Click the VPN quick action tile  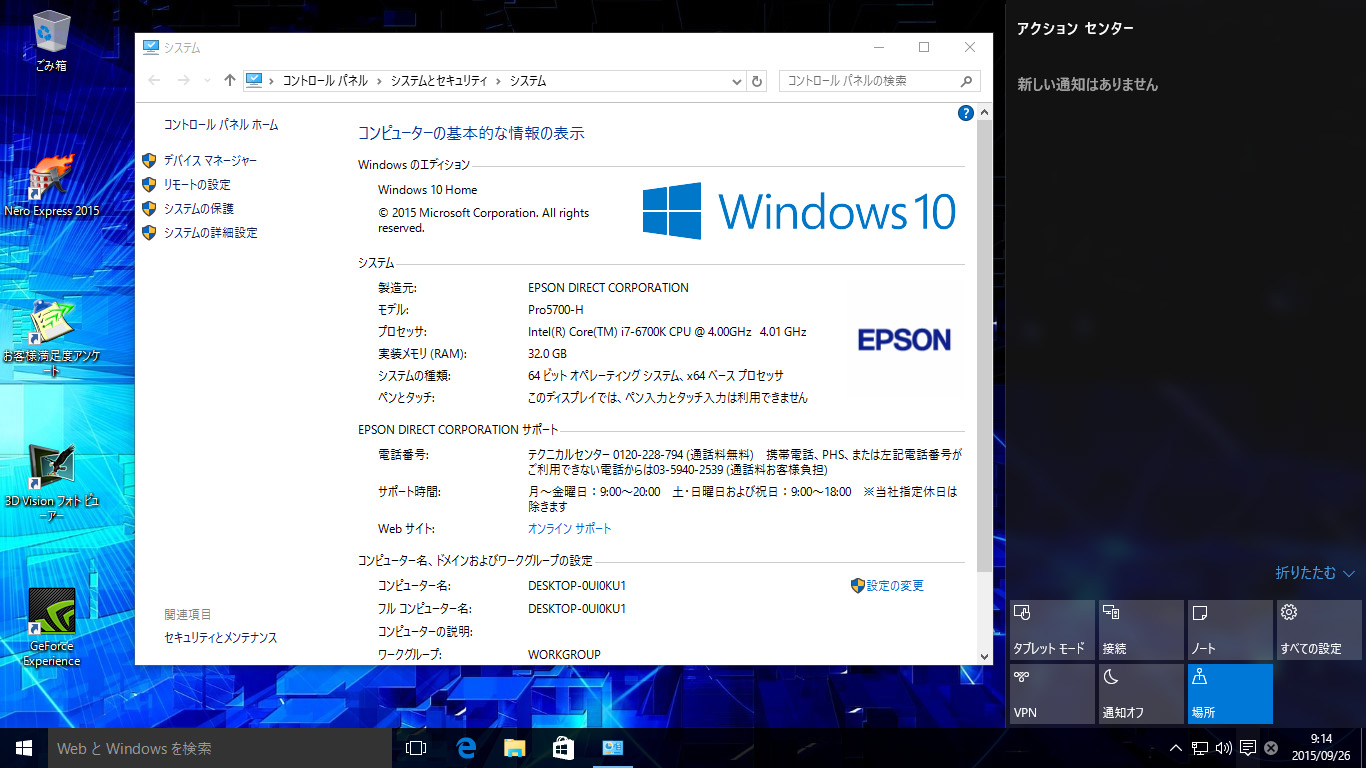(x=1052, y=694)
